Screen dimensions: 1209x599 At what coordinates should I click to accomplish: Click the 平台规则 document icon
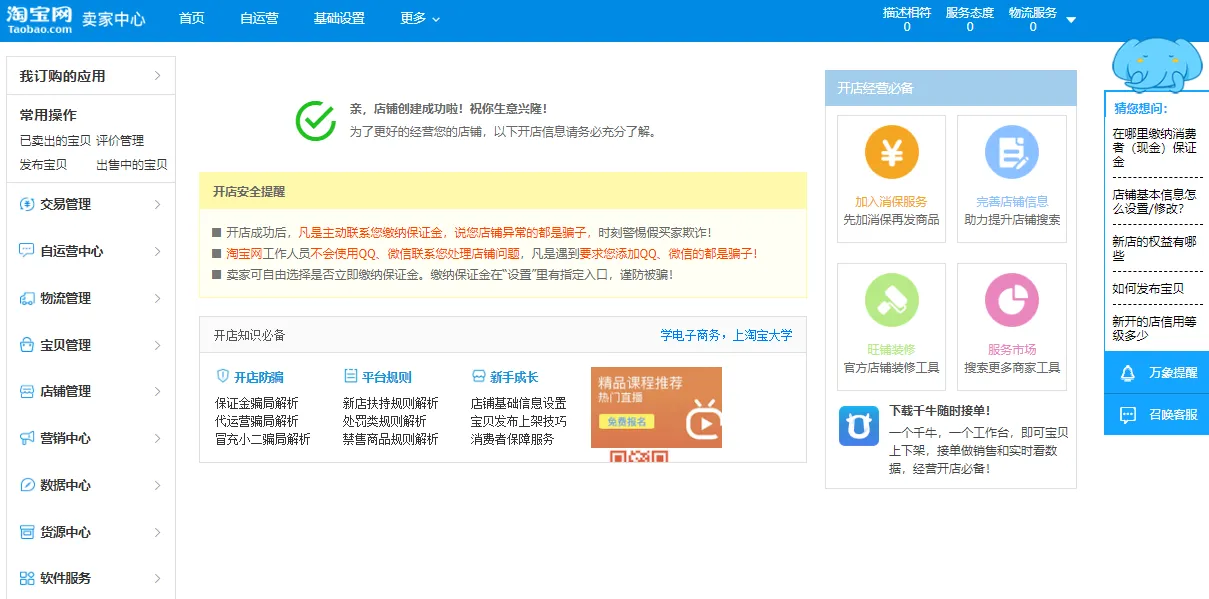(350, 376)
